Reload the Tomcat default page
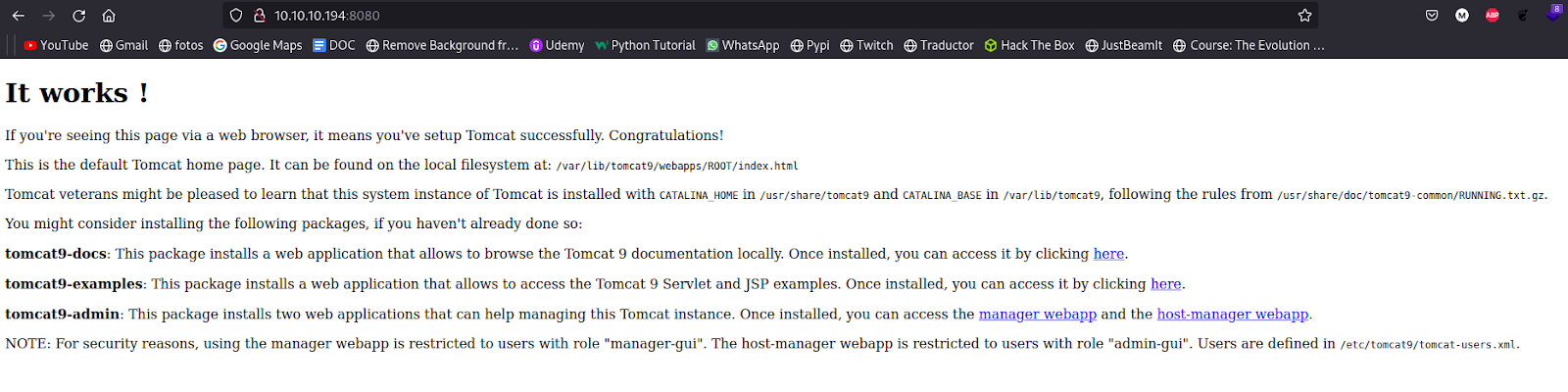Screen dimensions: 1568x392 (x=78, y=16)
